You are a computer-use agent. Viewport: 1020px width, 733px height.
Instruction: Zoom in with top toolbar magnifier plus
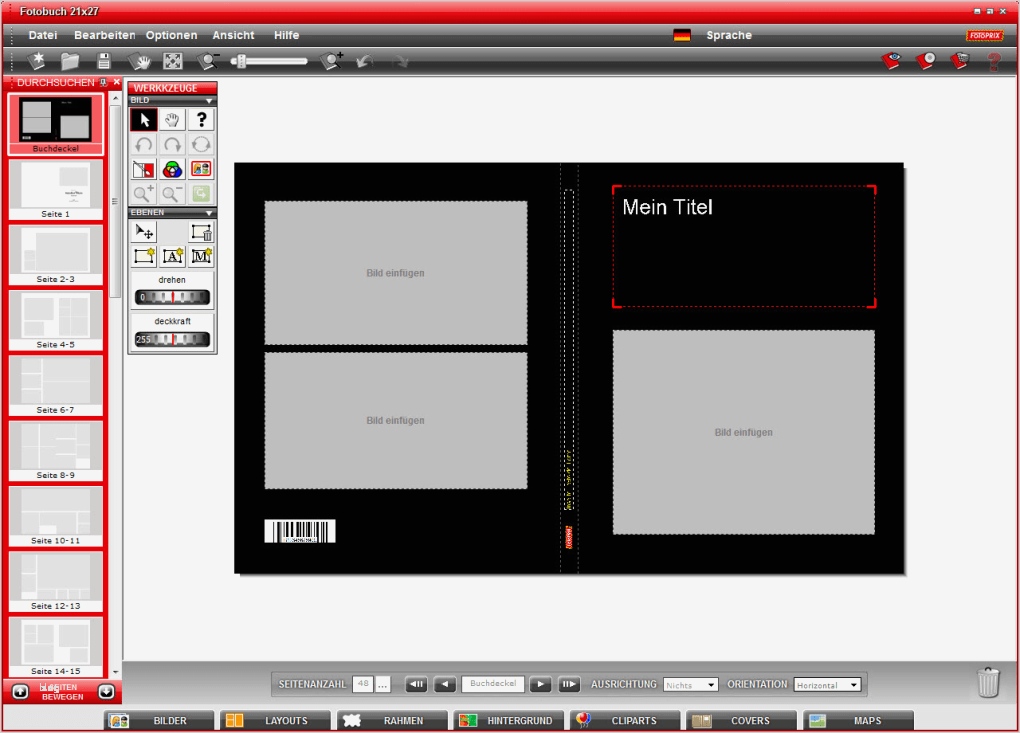331,61
